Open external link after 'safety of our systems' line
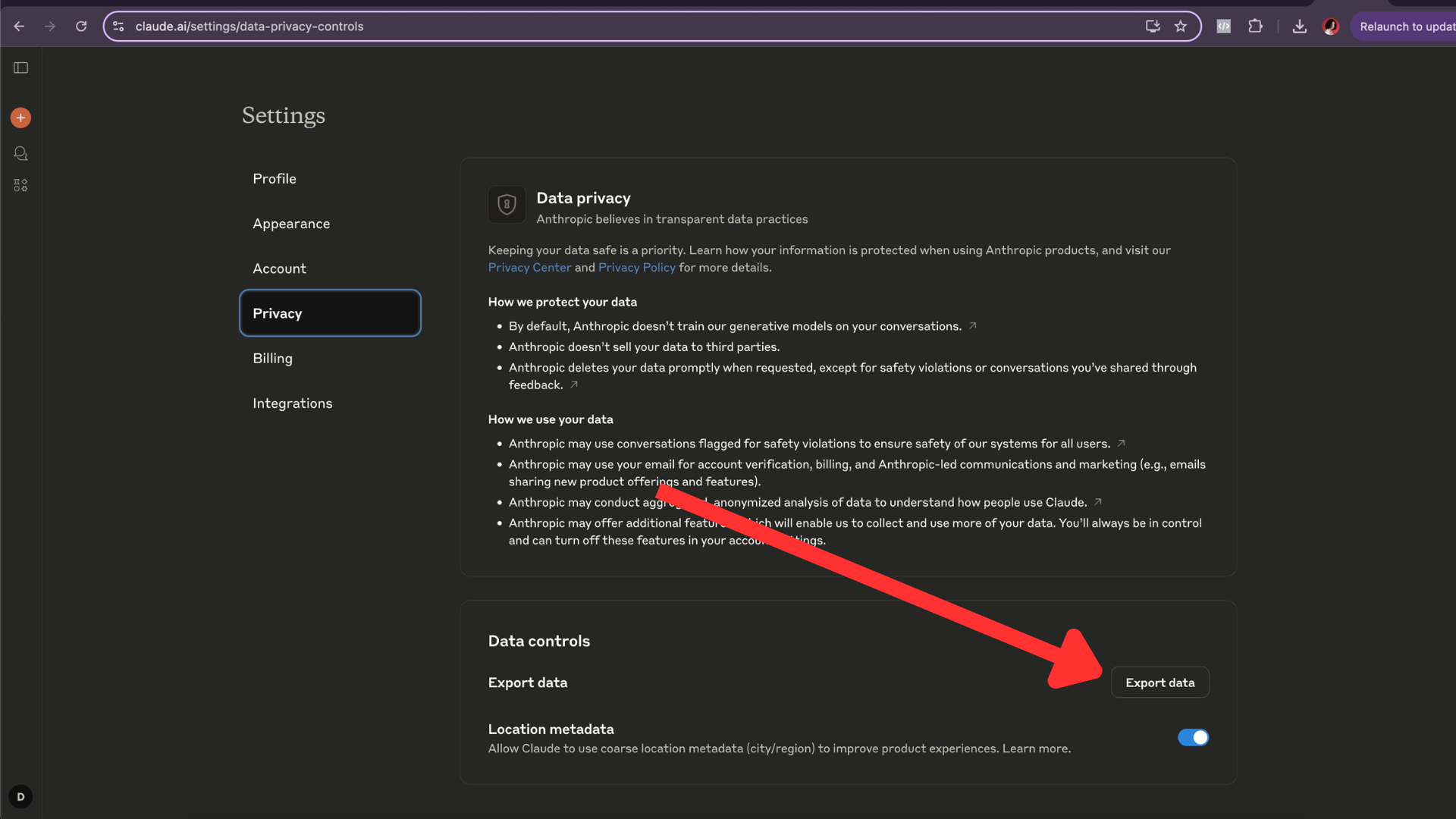 click(x=1121, y=444)
